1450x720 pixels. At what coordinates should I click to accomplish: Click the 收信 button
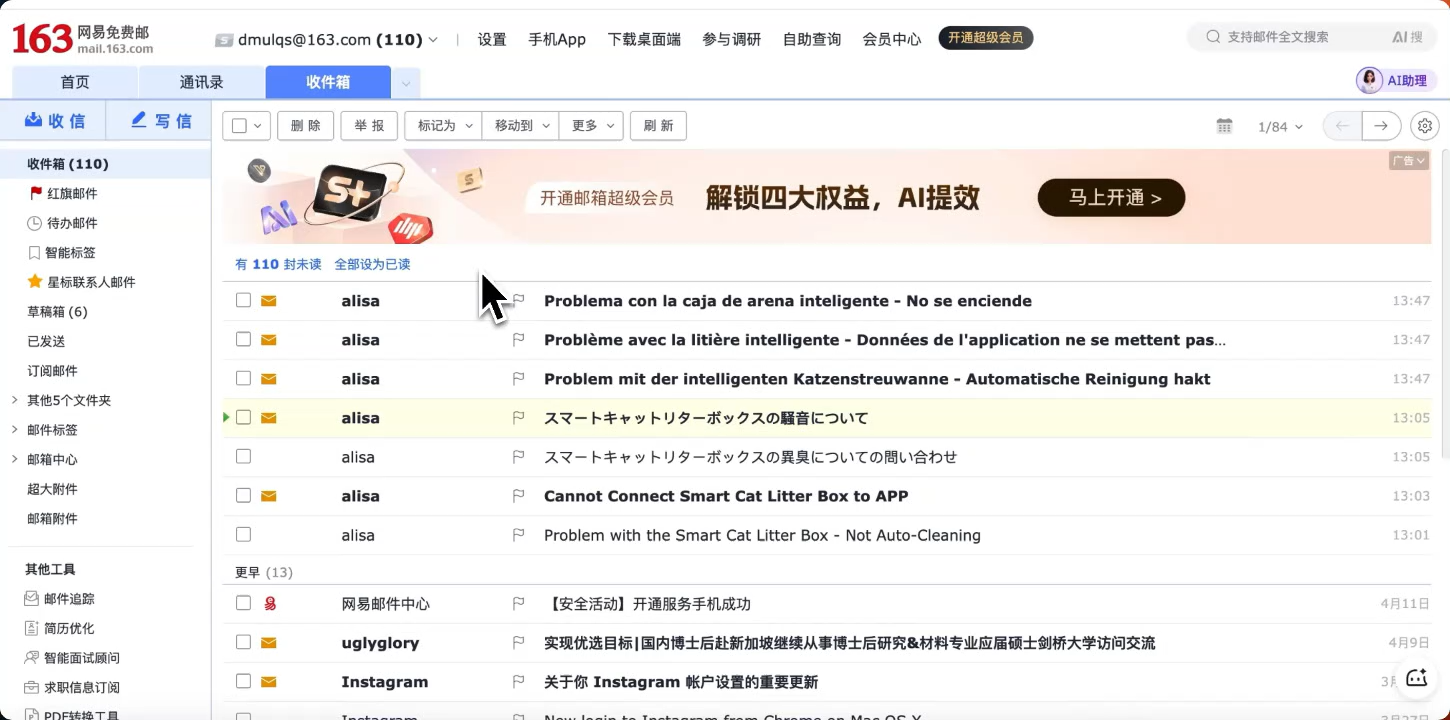click(54, 121)
